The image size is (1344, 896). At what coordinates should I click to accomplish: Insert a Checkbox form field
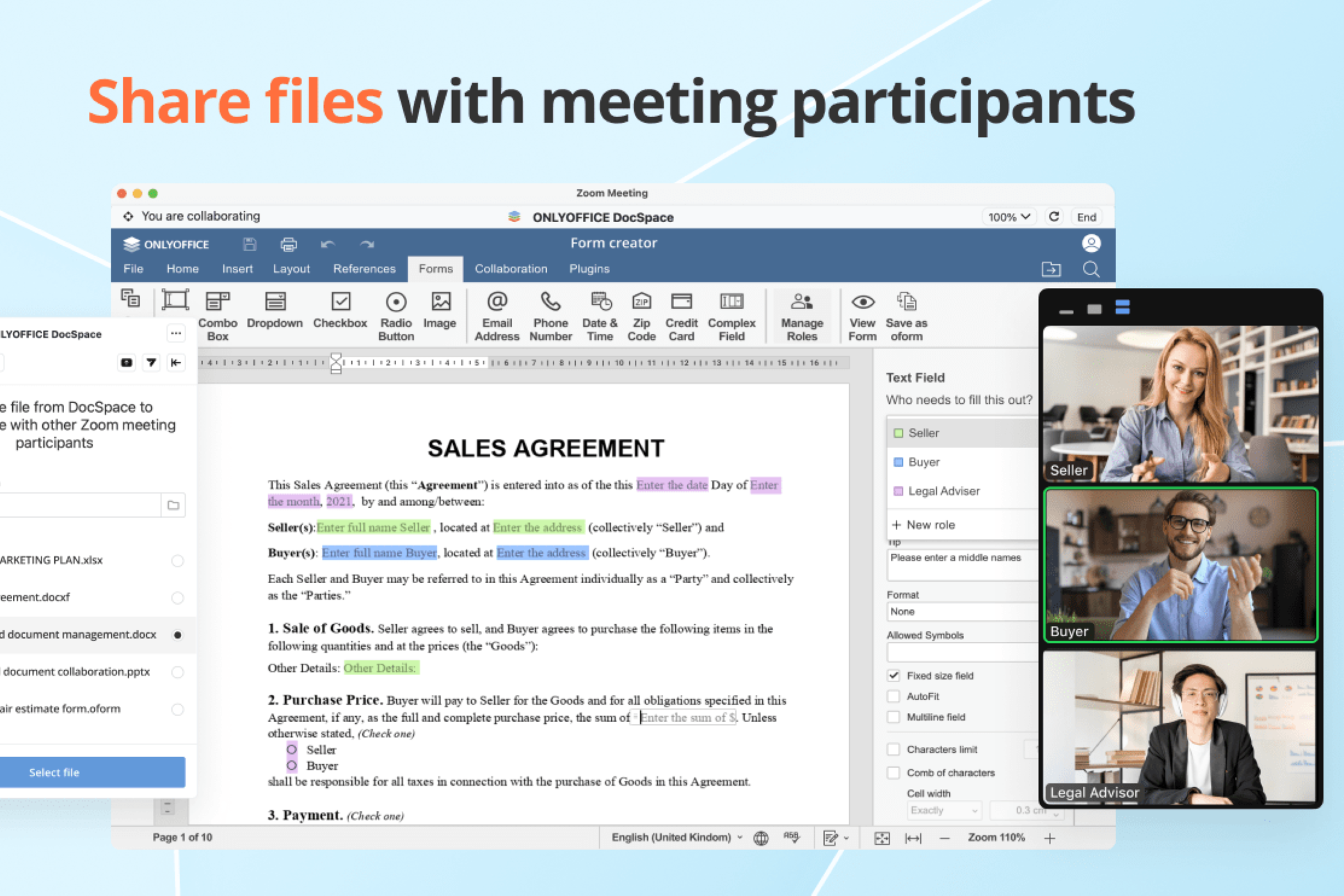coord(340,310)
